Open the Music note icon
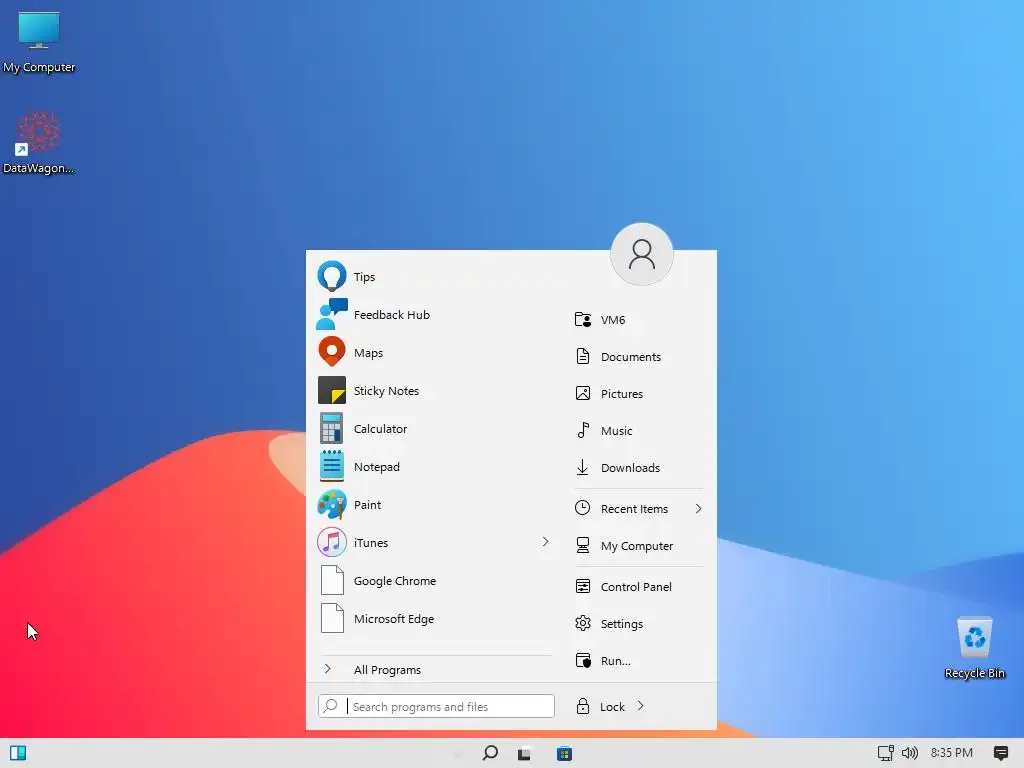The height and width of the screenshot is (768, 1024). coord(583,430)
